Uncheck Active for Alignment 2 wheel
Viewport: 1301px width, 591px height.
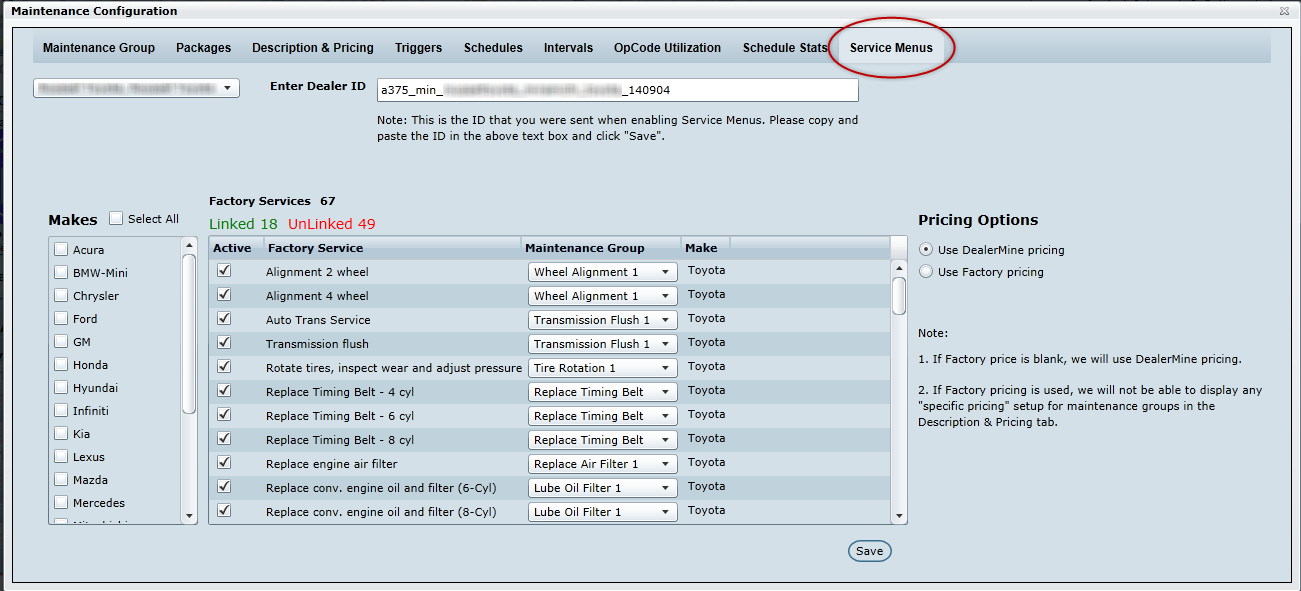224,271
